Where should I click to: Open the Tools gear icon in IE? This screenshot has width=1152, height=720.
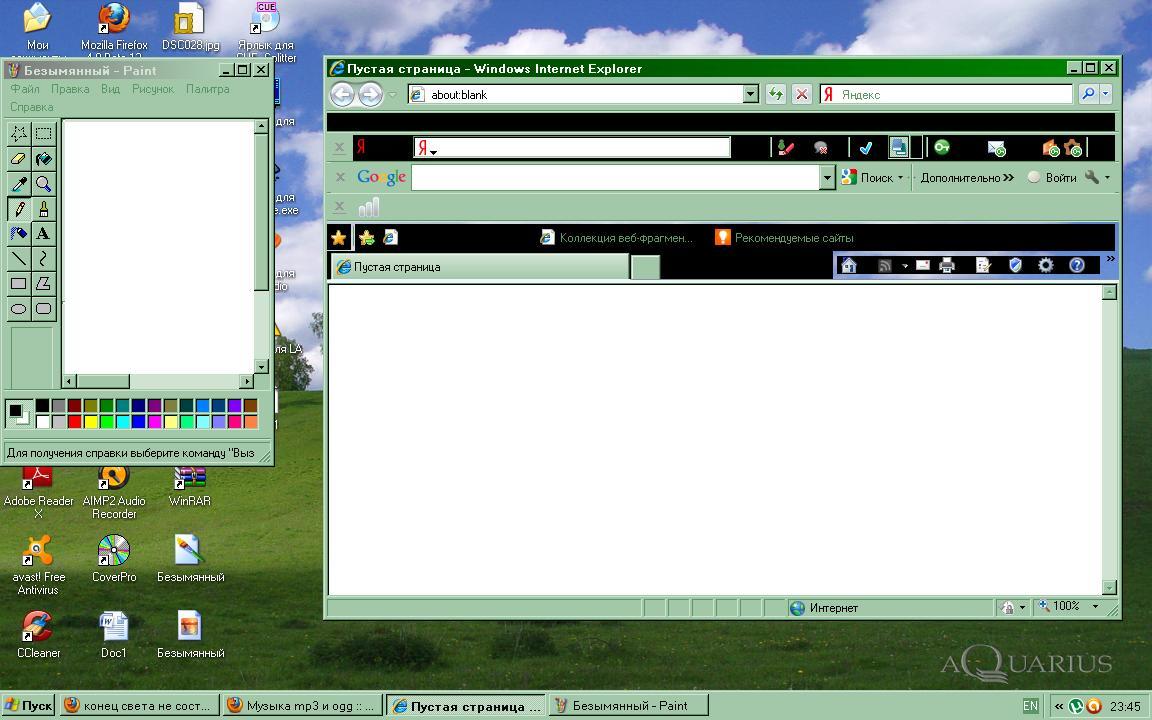[x=1045, y=265]
